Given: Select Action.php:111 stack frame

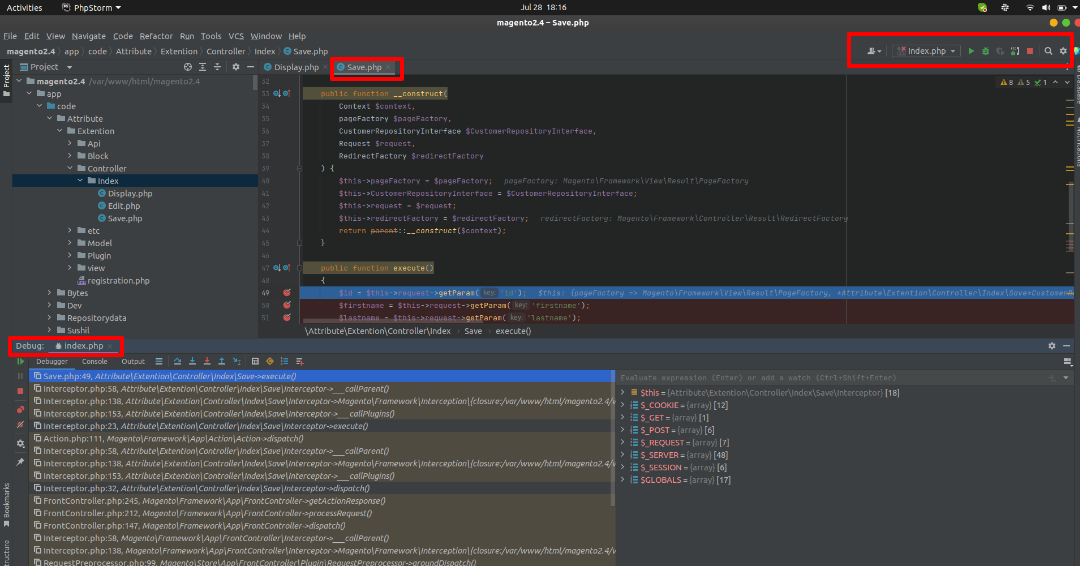Looking at the screenshot, I should click(x=322, y=439).
